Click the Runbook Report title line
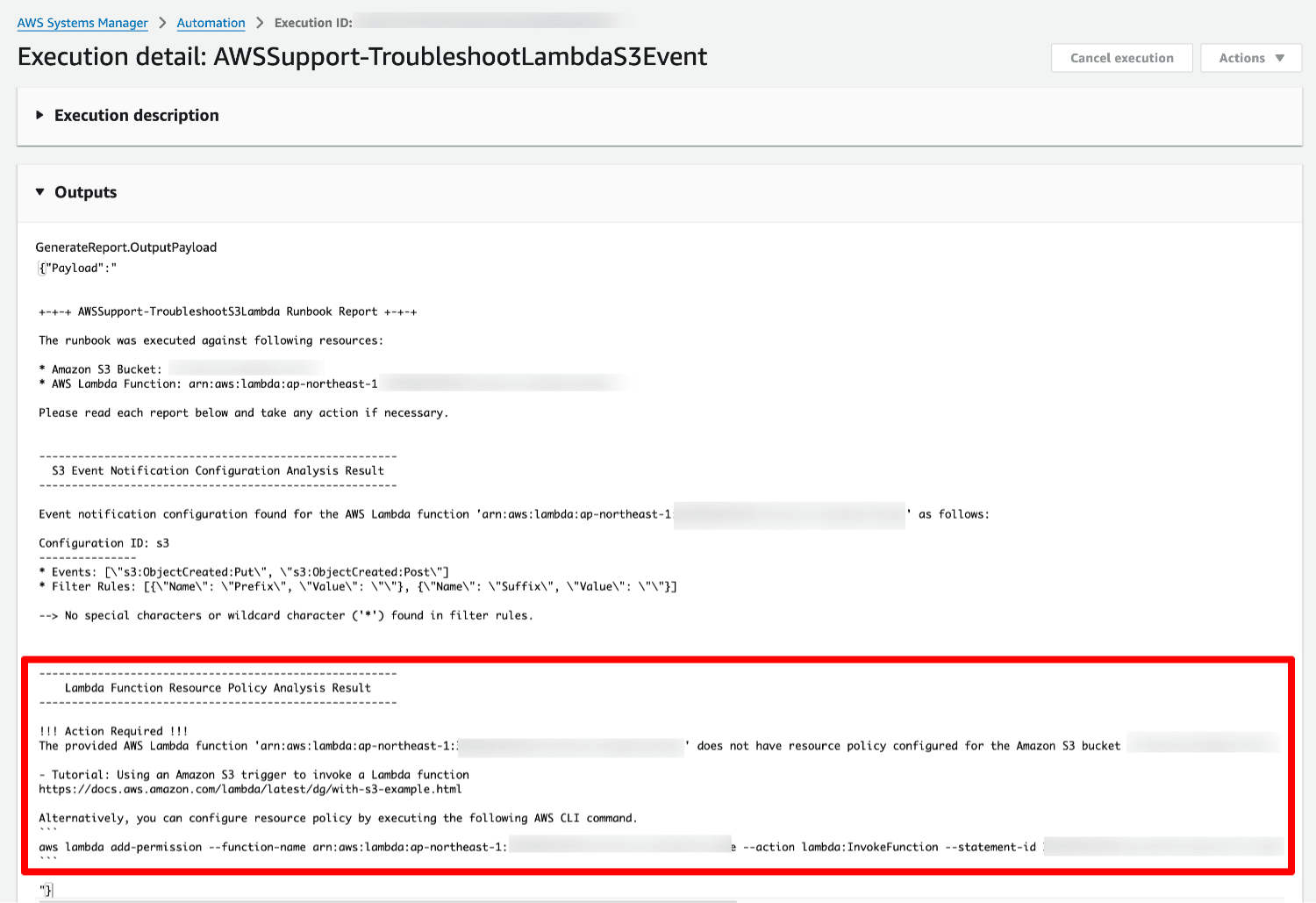Screen dimensions: 1316x903 pos(228,312)
